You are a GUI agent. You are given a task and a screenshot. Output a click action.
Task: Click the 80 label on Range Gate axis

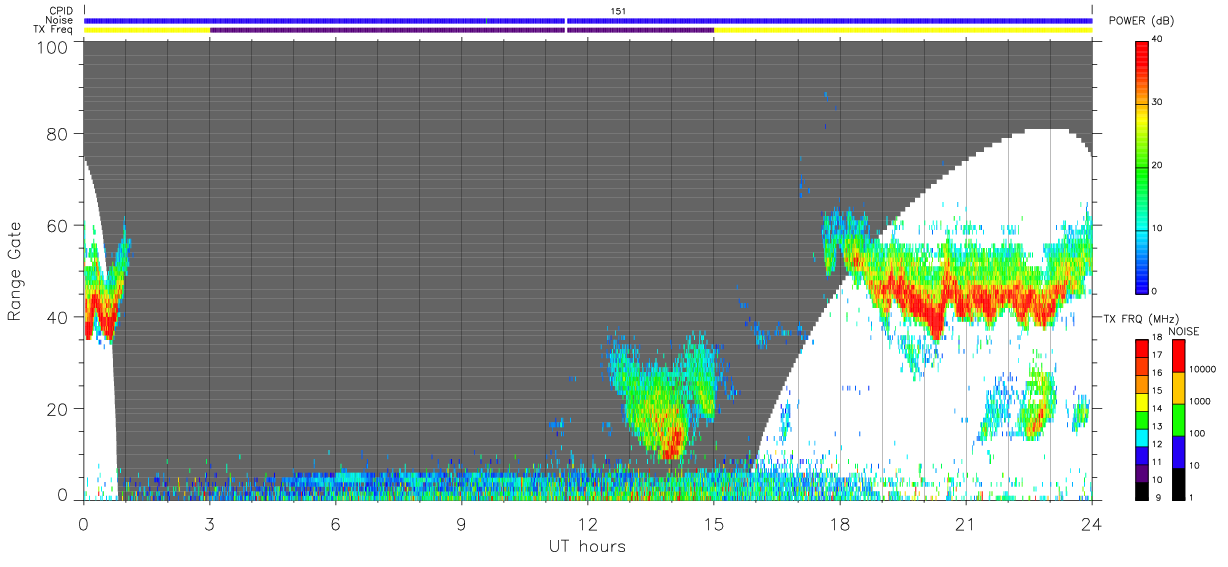coord(58,134)
